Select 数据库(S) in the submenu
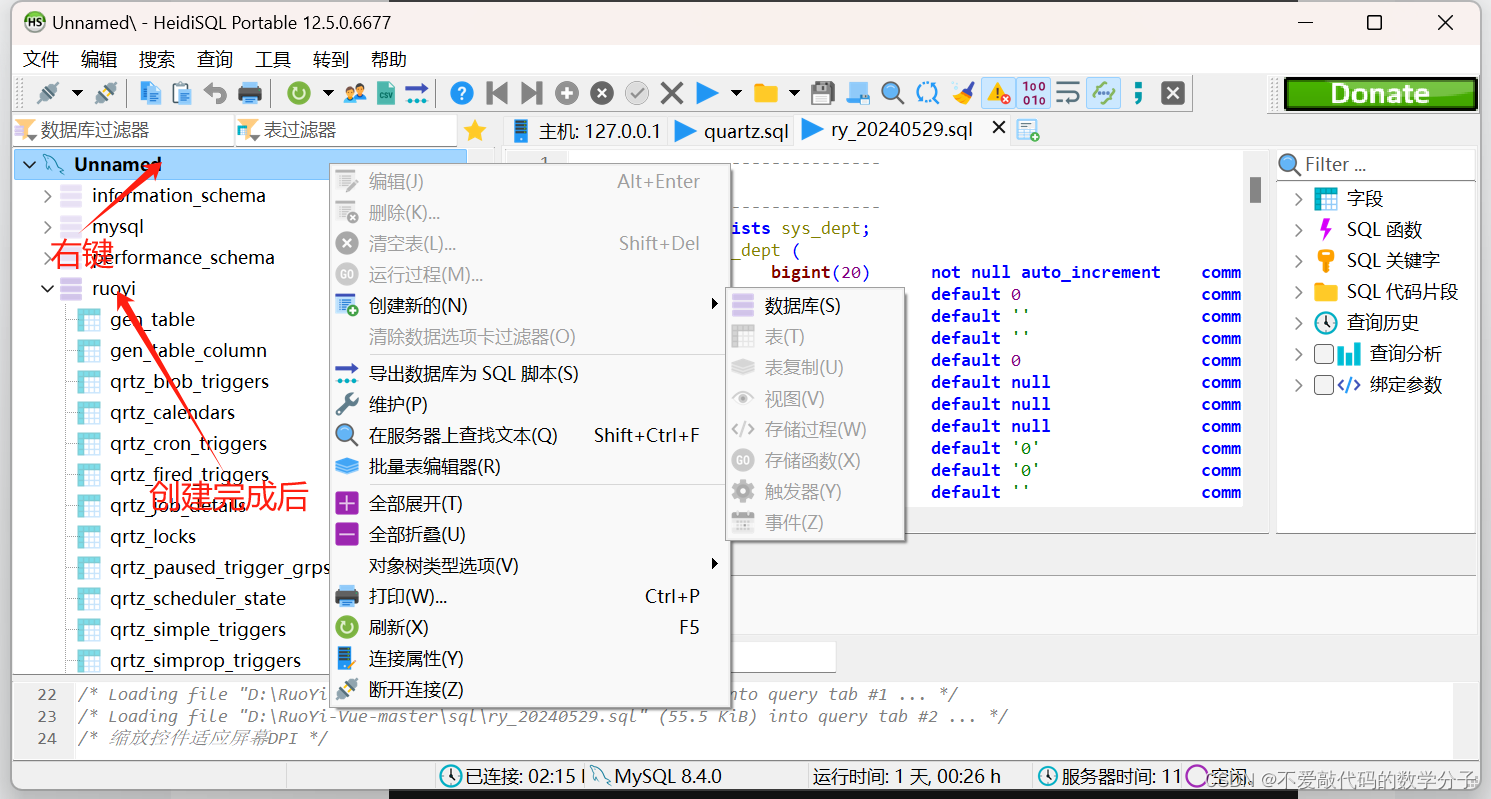Screen dimensions: 1491x799 (815, 305)
